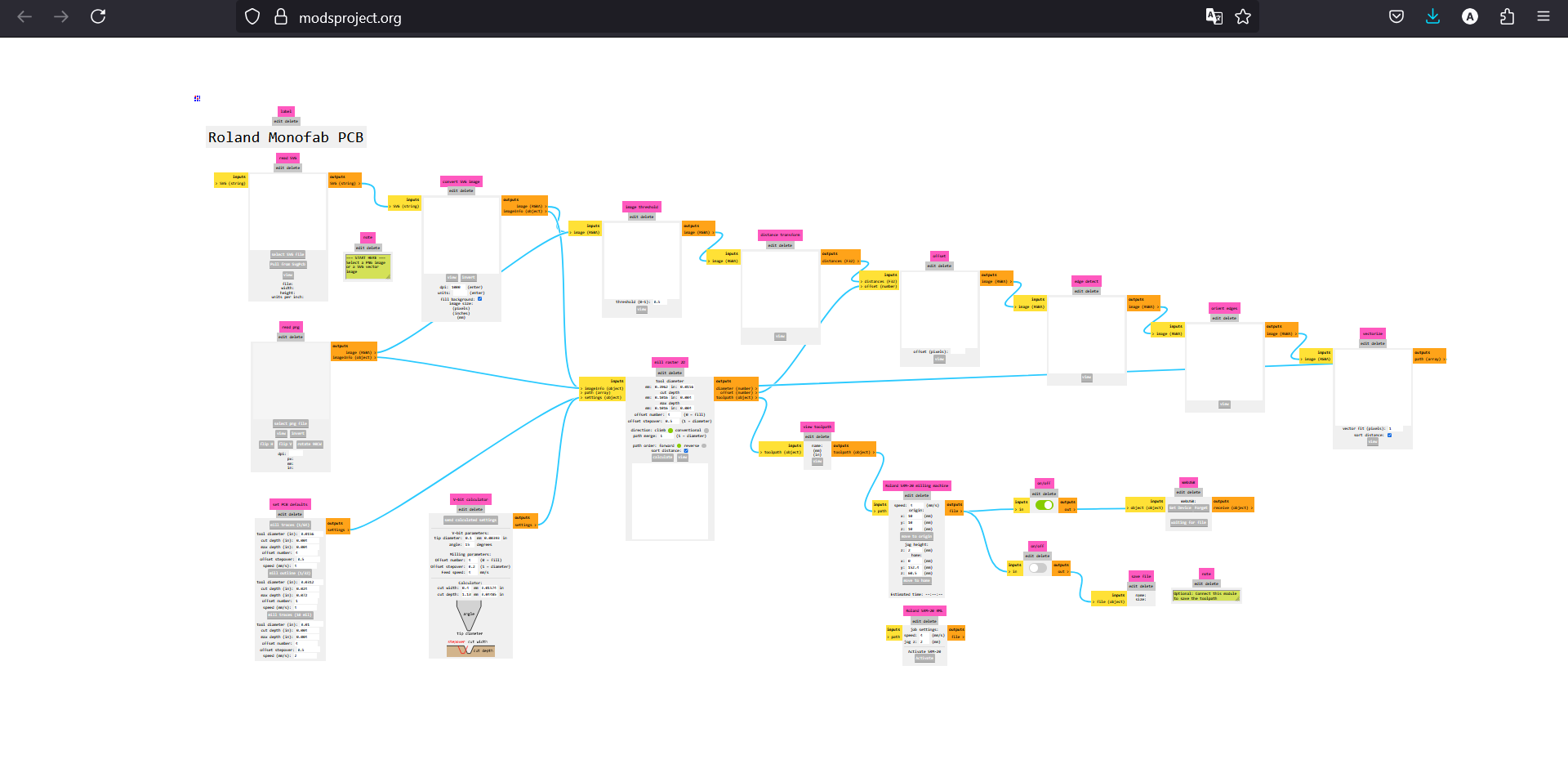The image size is (1568, 782).
Task: Go back to the previous browser page
Action: pos(24,16)
